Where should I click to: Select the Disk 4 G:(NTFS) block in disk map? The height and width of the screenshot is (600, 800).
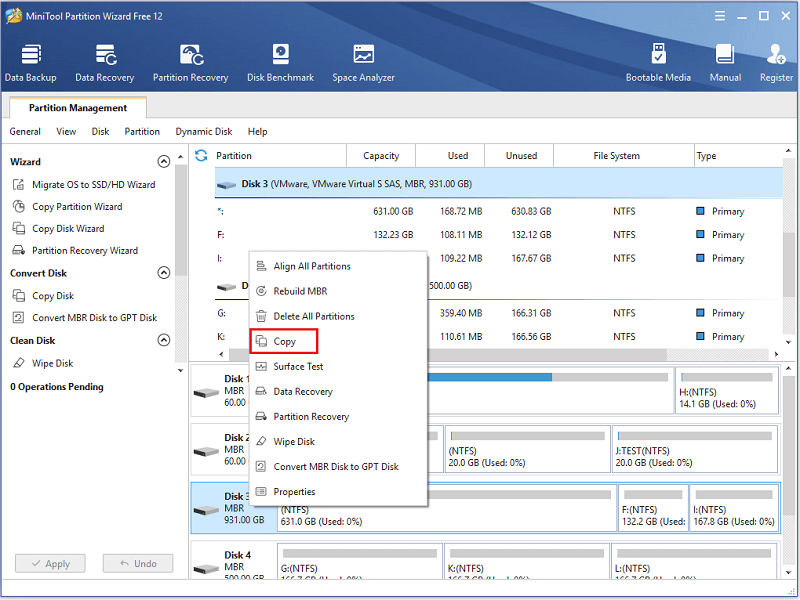pyautogui.click(x=359, y=561)
